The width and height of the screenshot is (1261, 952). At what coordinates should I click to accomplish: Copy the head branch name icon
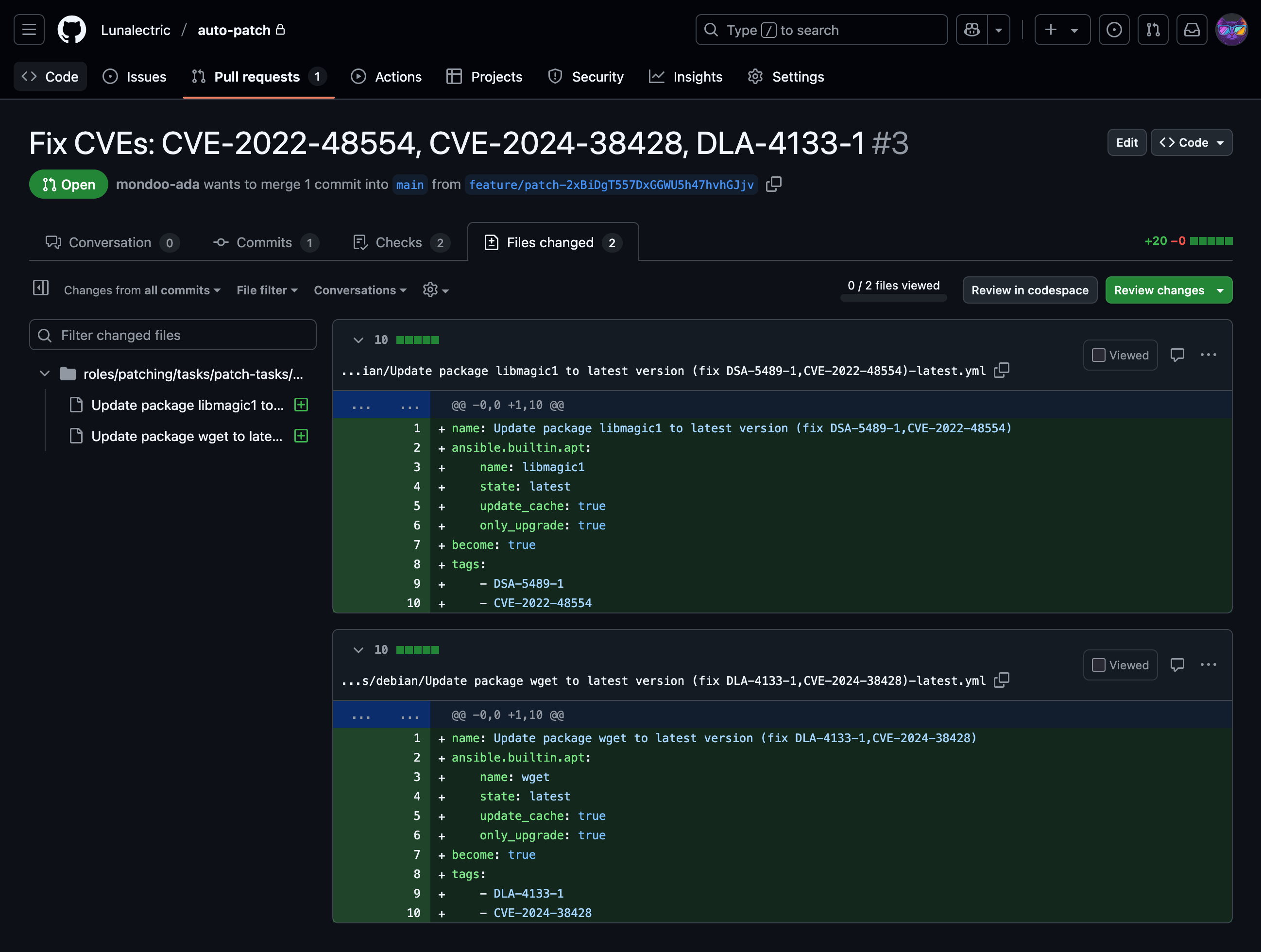click(774, 184)
